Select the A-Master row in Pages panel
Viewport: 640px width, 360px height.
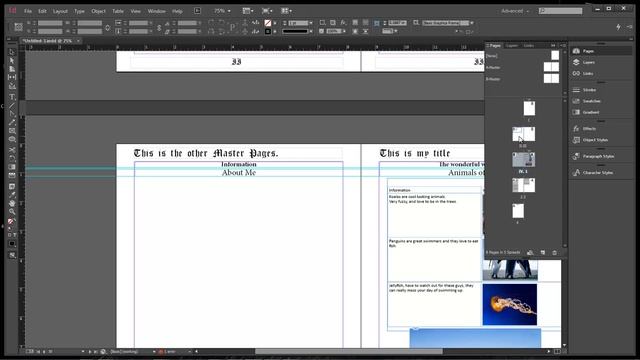click(522, 67)
